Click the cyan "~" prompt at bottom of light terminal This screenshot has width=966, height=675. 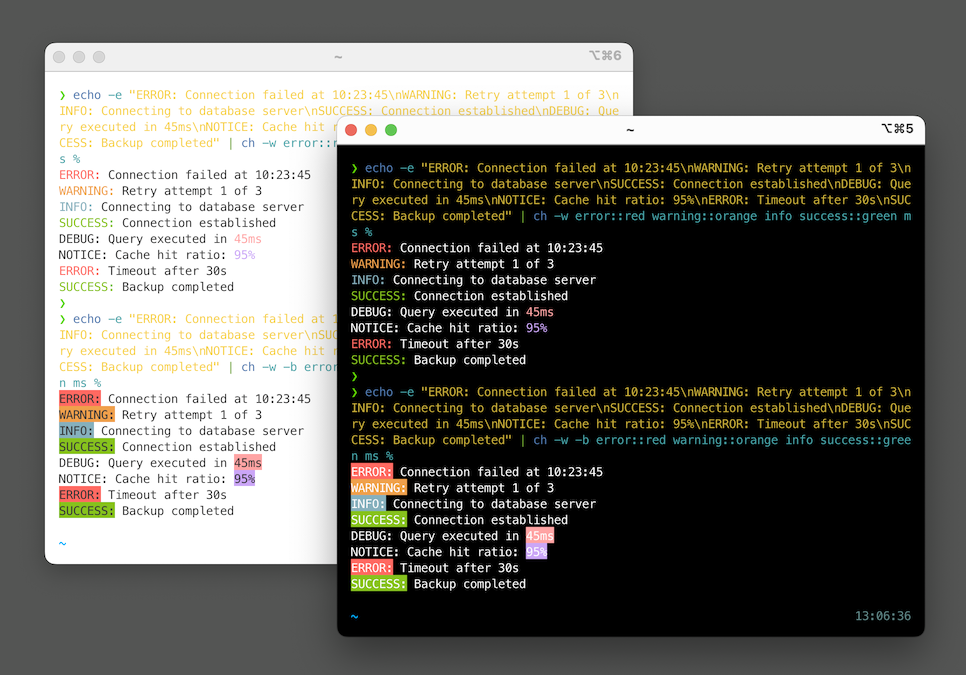(62, 544)
